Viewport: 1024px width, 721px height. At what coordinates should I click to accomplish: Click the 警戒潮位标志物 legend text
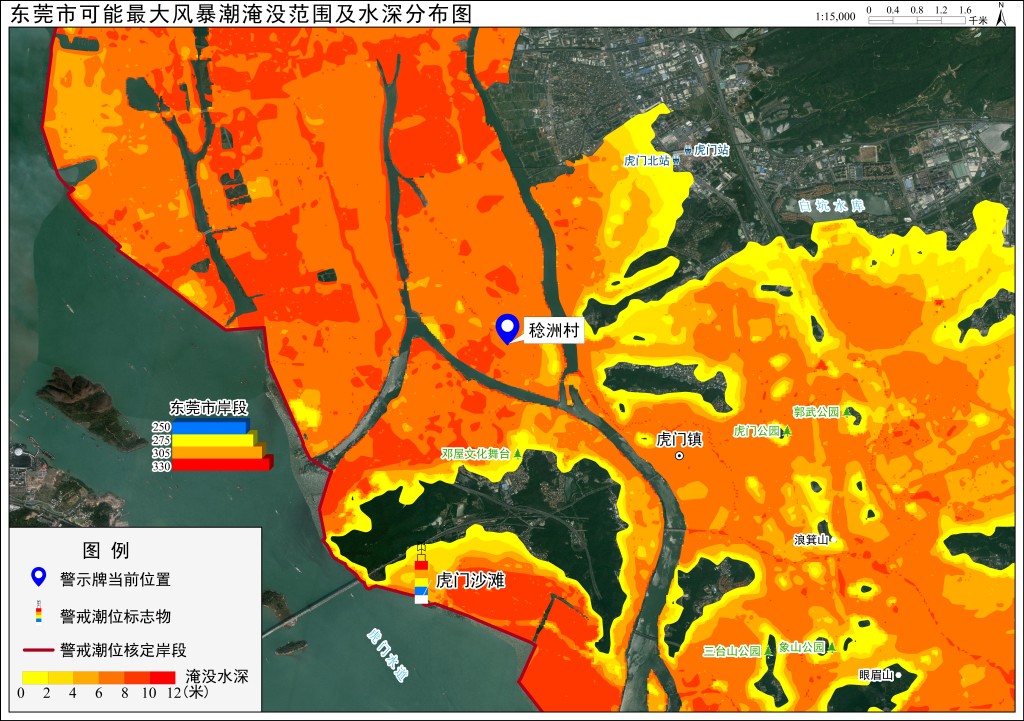116,616
